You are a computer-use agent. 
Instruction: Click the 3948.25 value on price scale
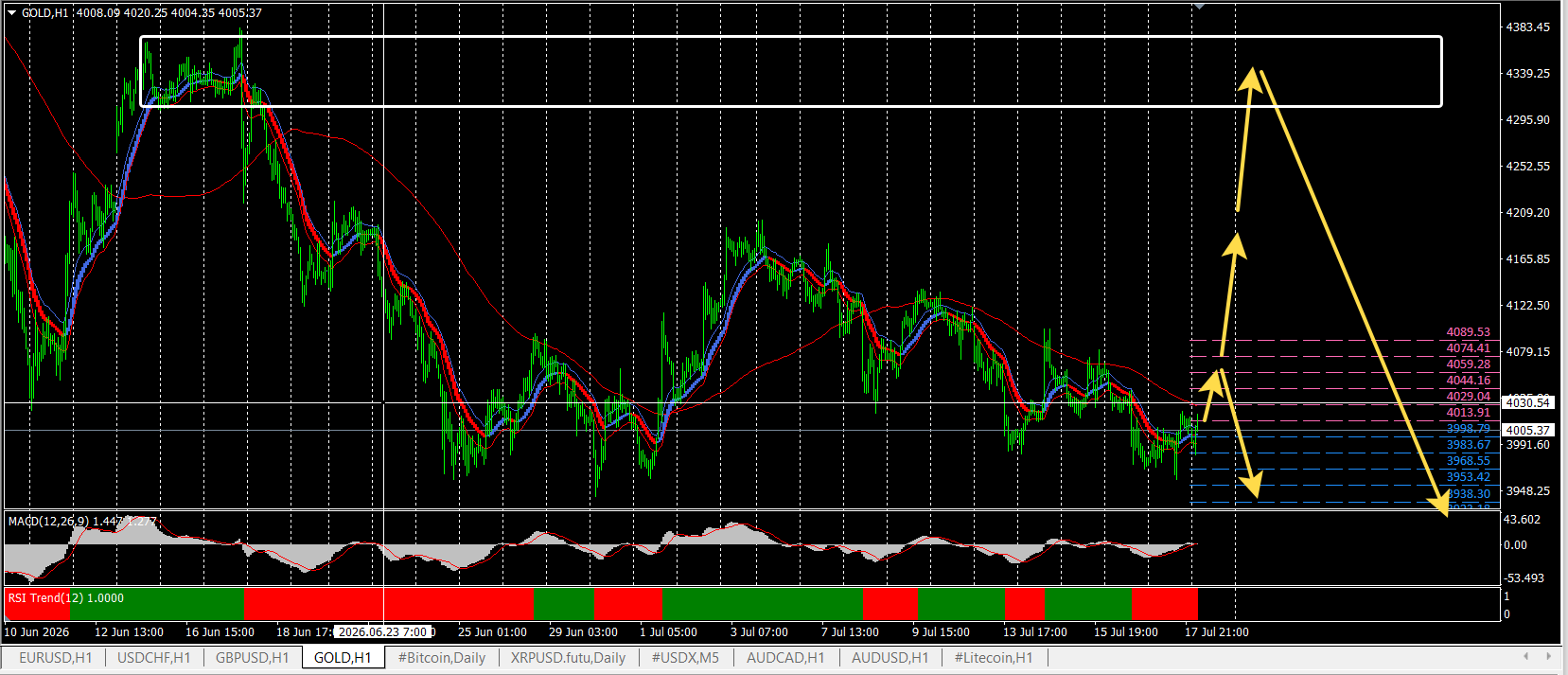pos(1528,491)
